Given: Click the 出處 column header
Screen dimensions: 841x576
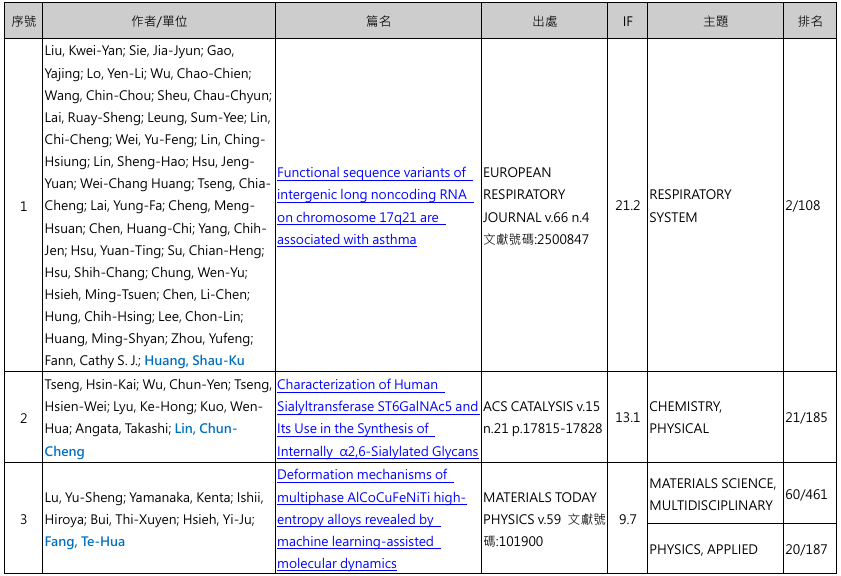Looking at the screenshot, I should pos(545,21).
